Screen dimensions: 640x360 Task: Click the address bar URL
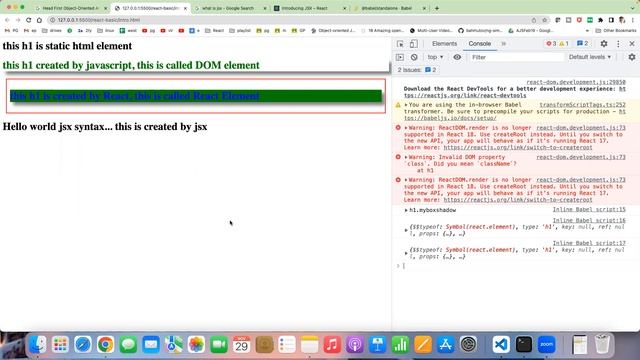(x=98, y=20)
